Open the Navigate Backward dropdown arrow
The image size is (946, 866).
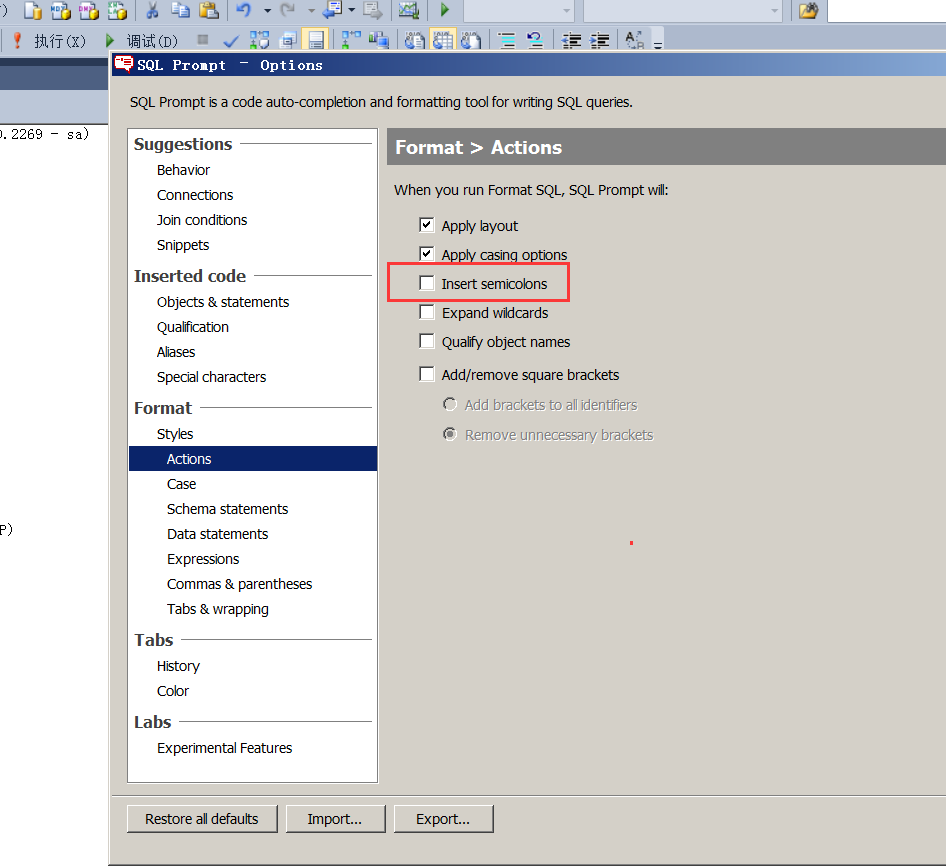352,10
